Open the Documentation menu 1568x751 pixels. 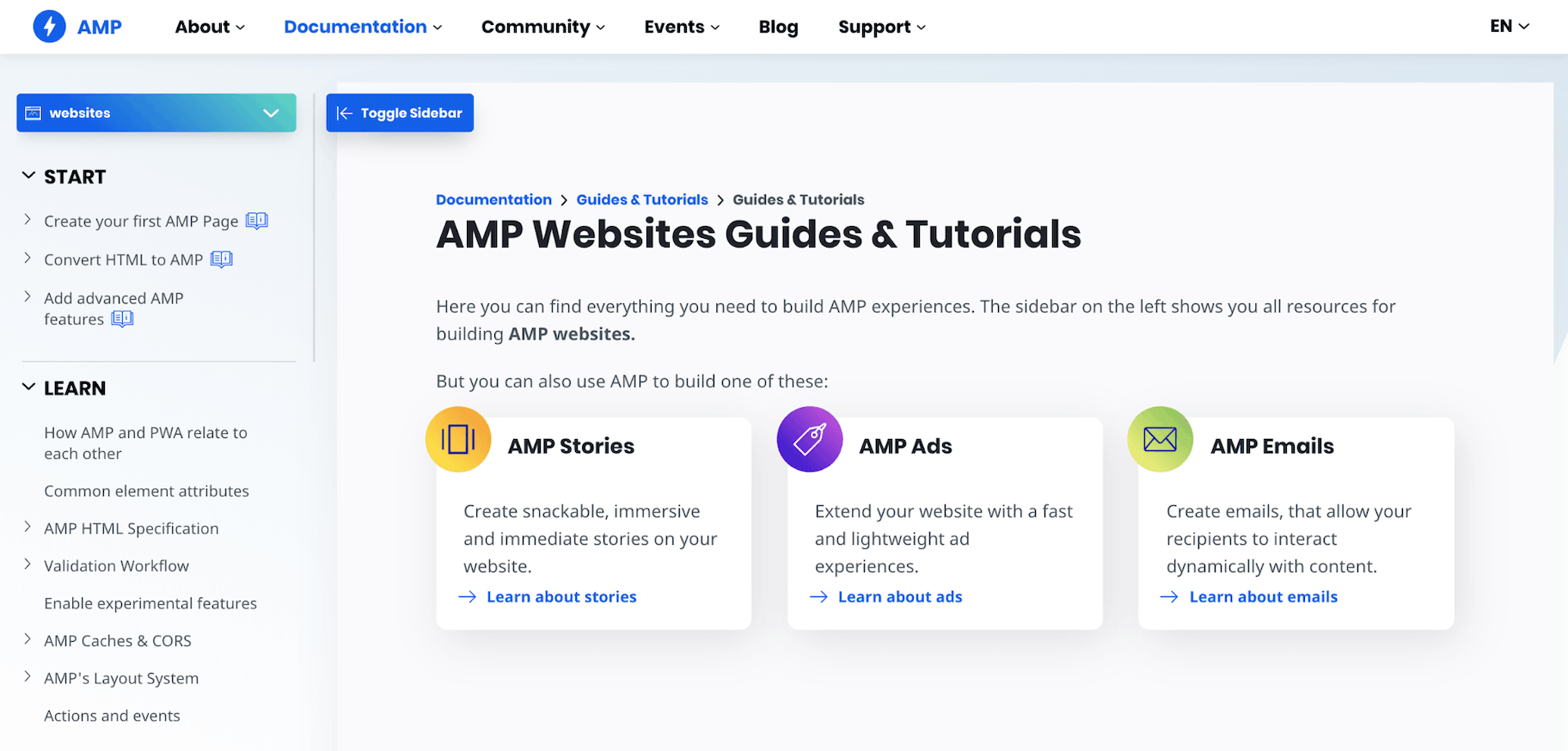[363, 27]
